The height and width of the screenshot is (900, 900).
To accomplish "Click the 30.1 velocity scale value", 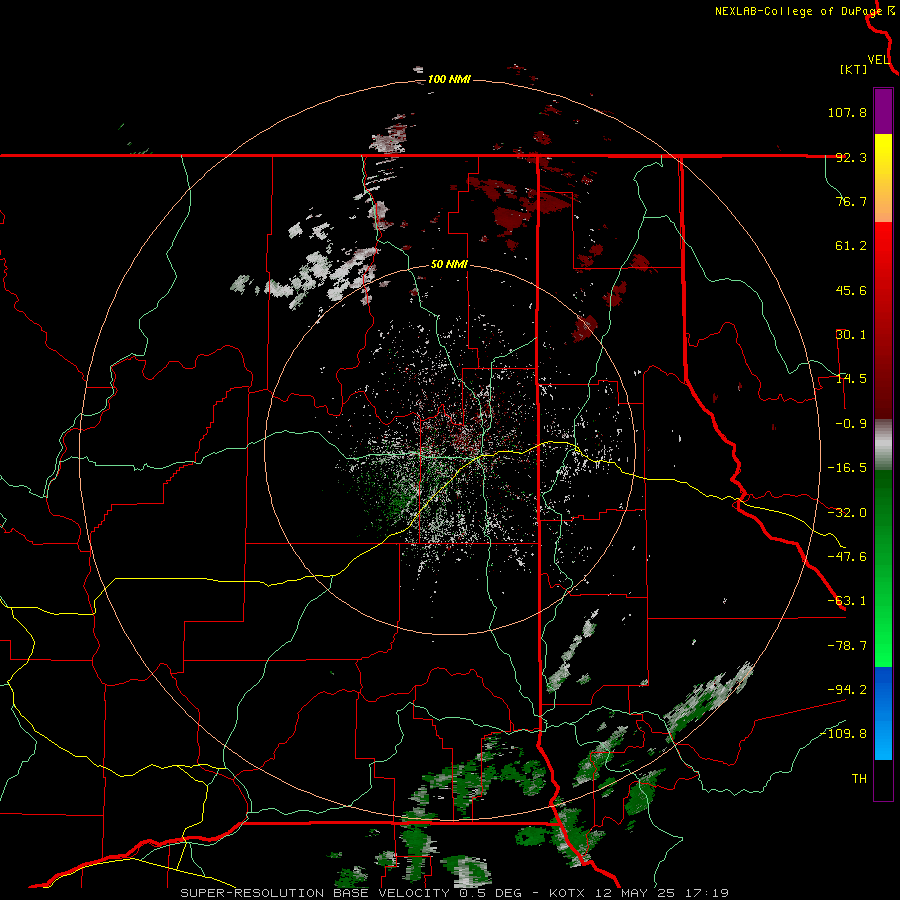I will [x=851, y=335].
